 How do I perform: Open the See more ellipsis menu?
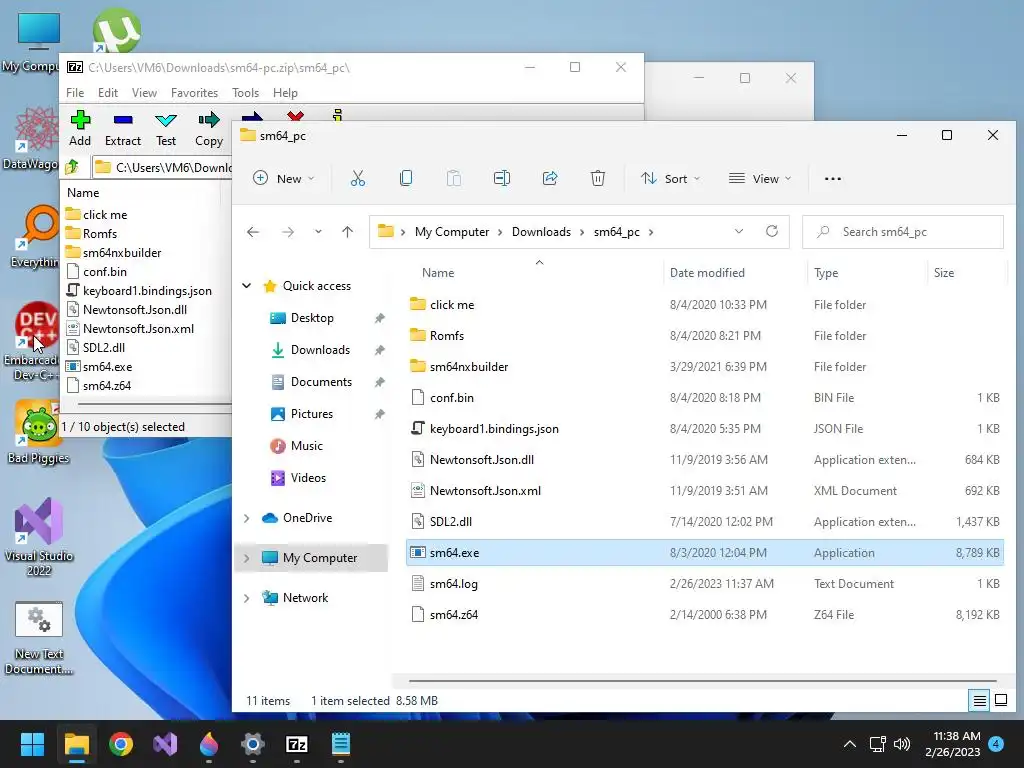pos(833,178)
